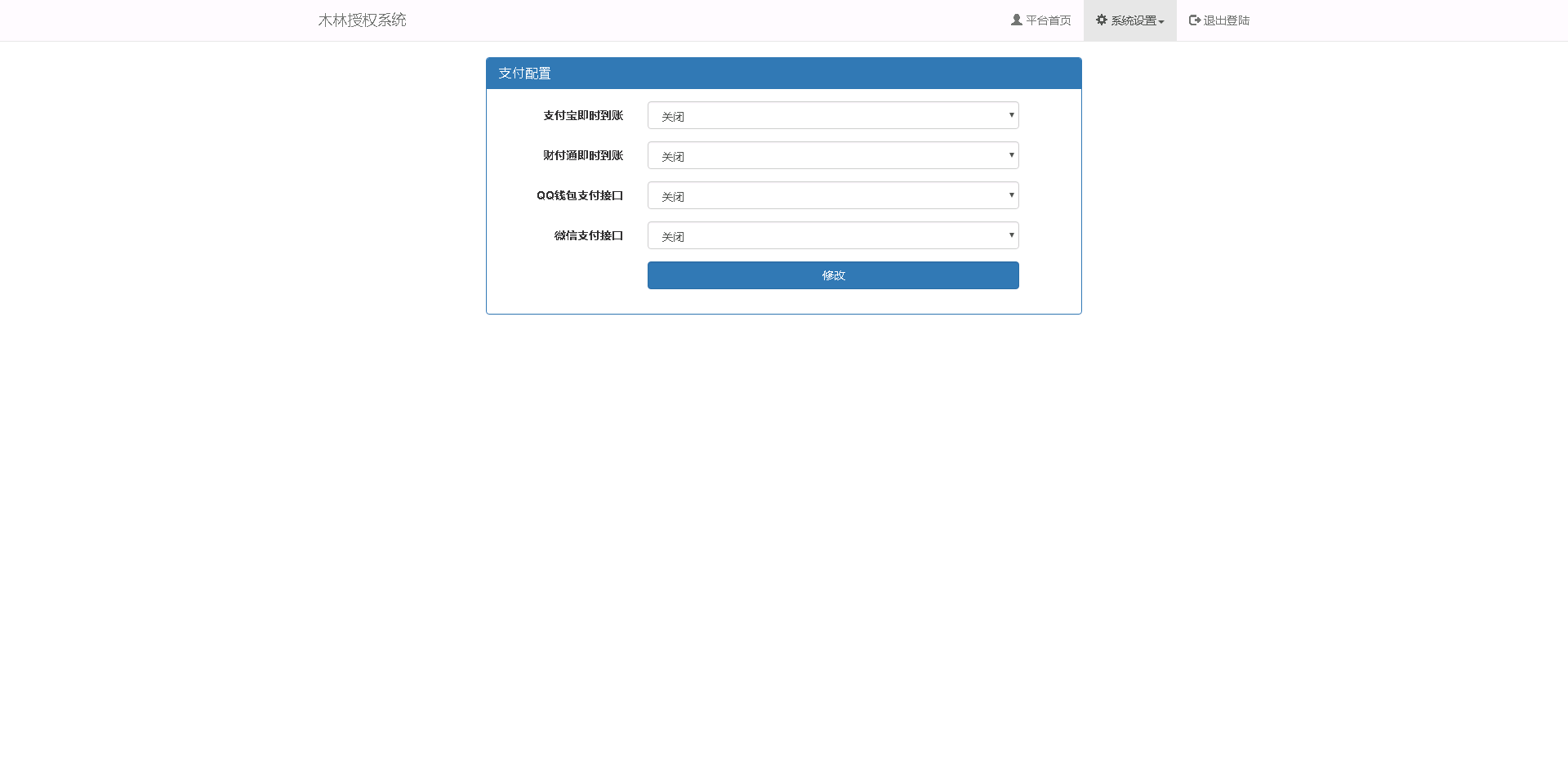Viewport: 1568px width, 768px height.
Task: Open the 财付通即时到账 dropdown
Action: click(833, 155)
